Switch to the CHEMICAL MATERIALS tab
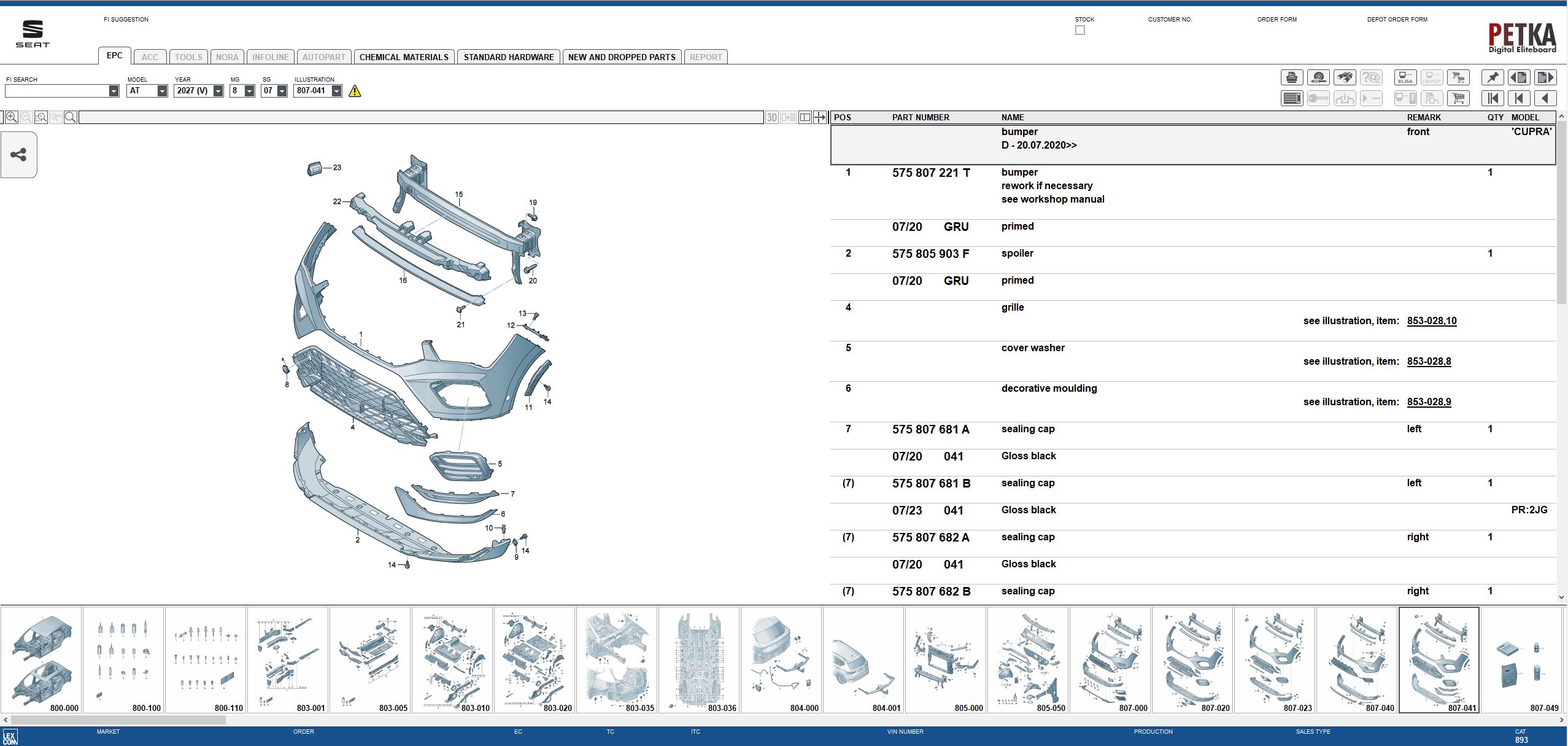The height and width of the screenshot is (746, 1568). pyautogui.click(x=403, y=56)
